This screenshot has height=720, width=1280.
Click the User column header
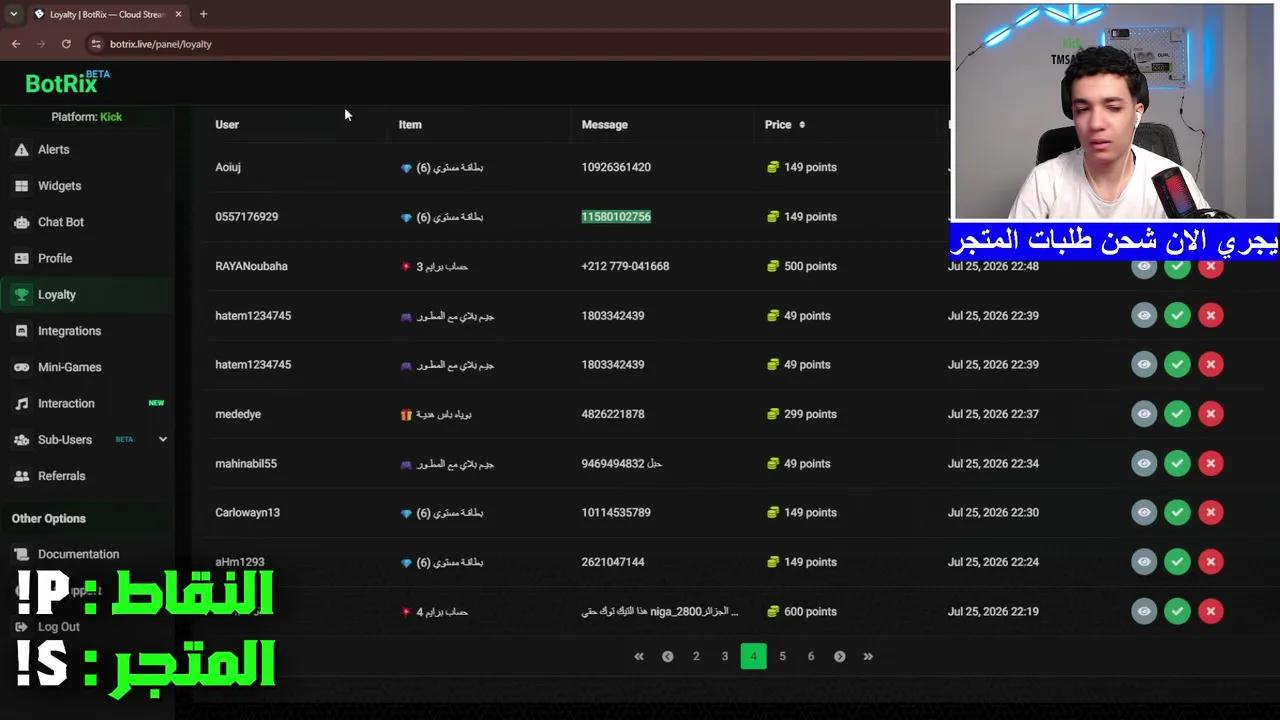(x=227, y=125)
